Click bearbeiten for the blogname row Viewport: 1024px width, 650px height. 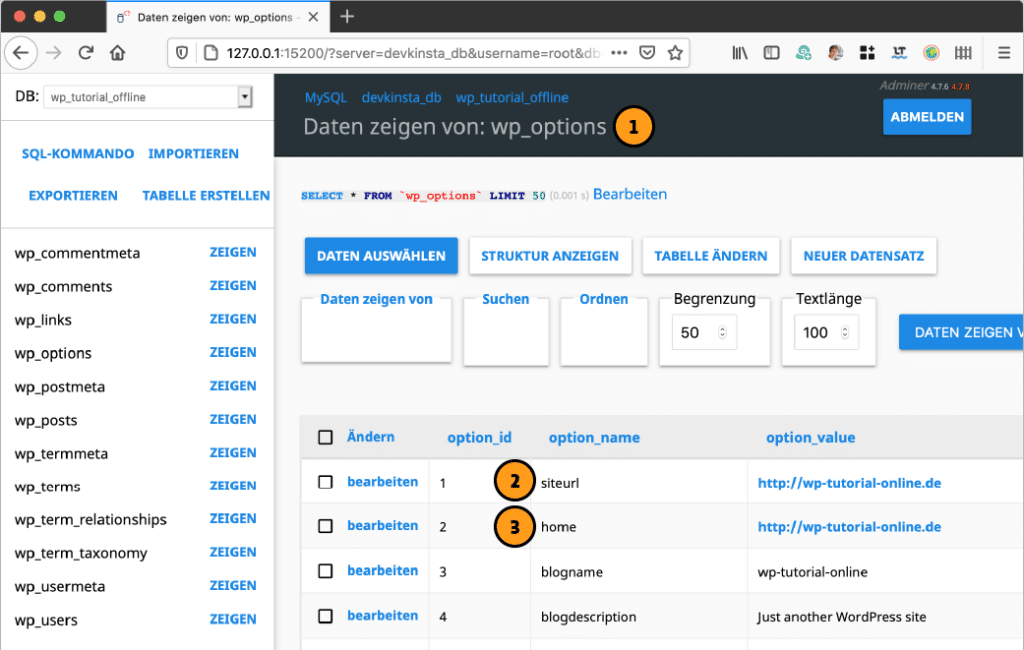(383, 571)
